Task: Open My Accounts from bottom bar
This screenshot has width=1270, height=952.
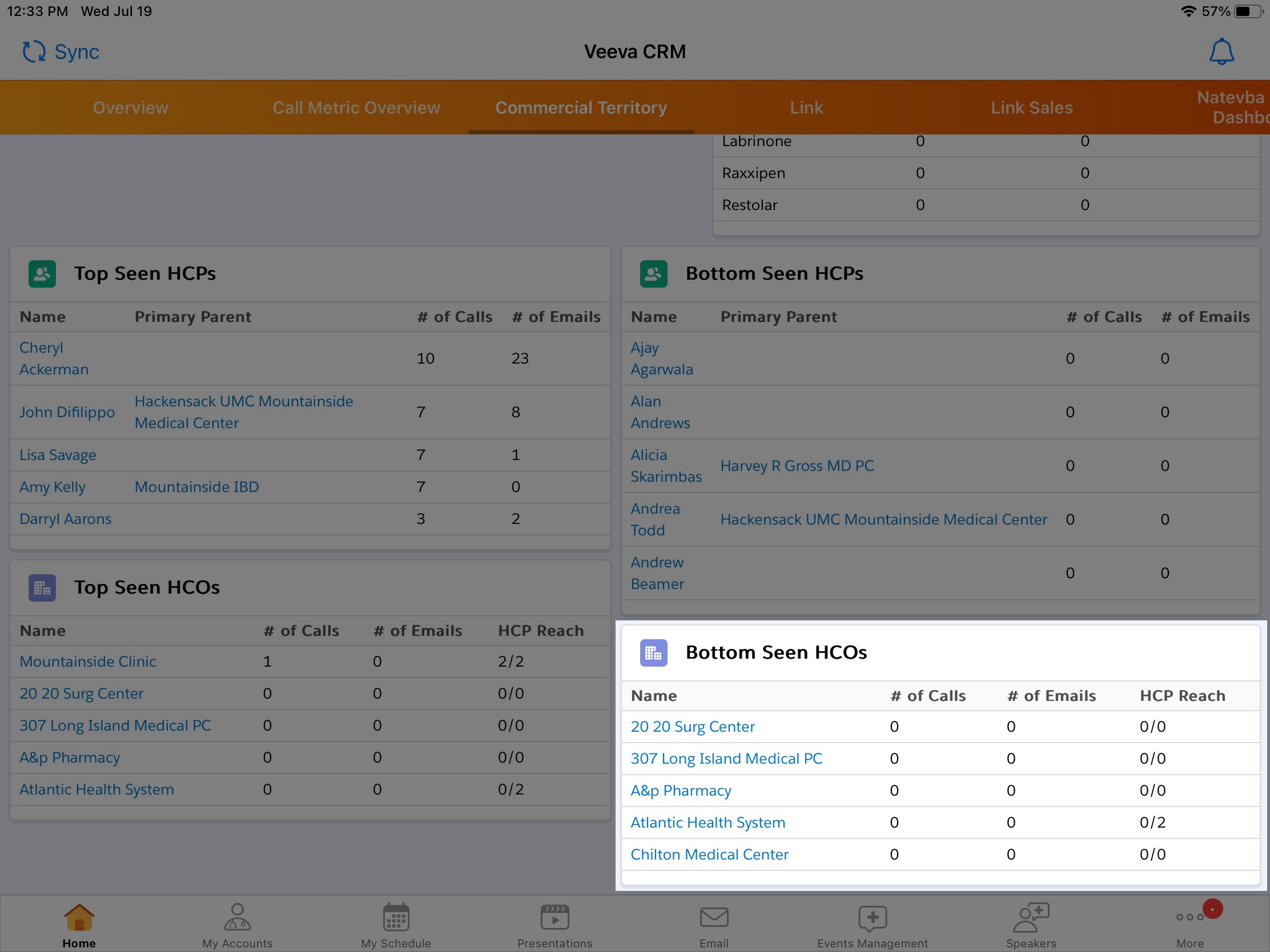Action: [237, 925]
